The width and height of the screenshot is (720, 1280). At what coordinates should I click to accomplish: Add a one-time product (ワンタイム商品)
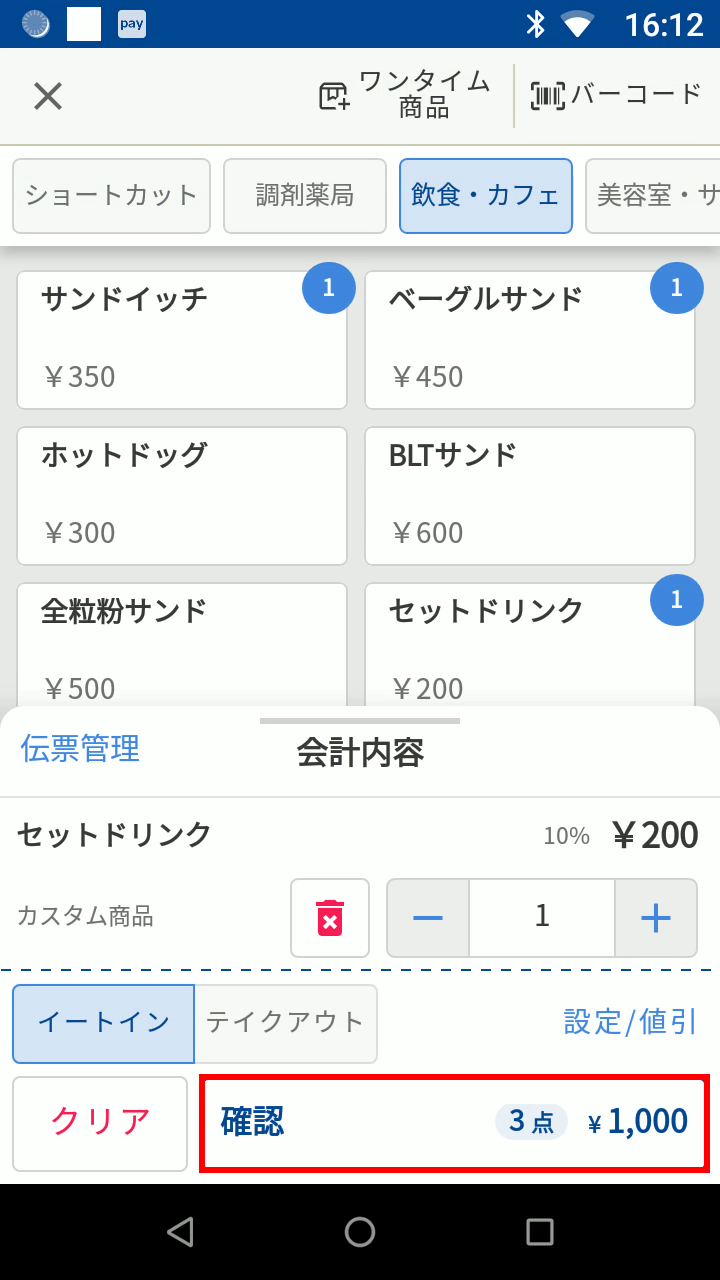[405, 96]
